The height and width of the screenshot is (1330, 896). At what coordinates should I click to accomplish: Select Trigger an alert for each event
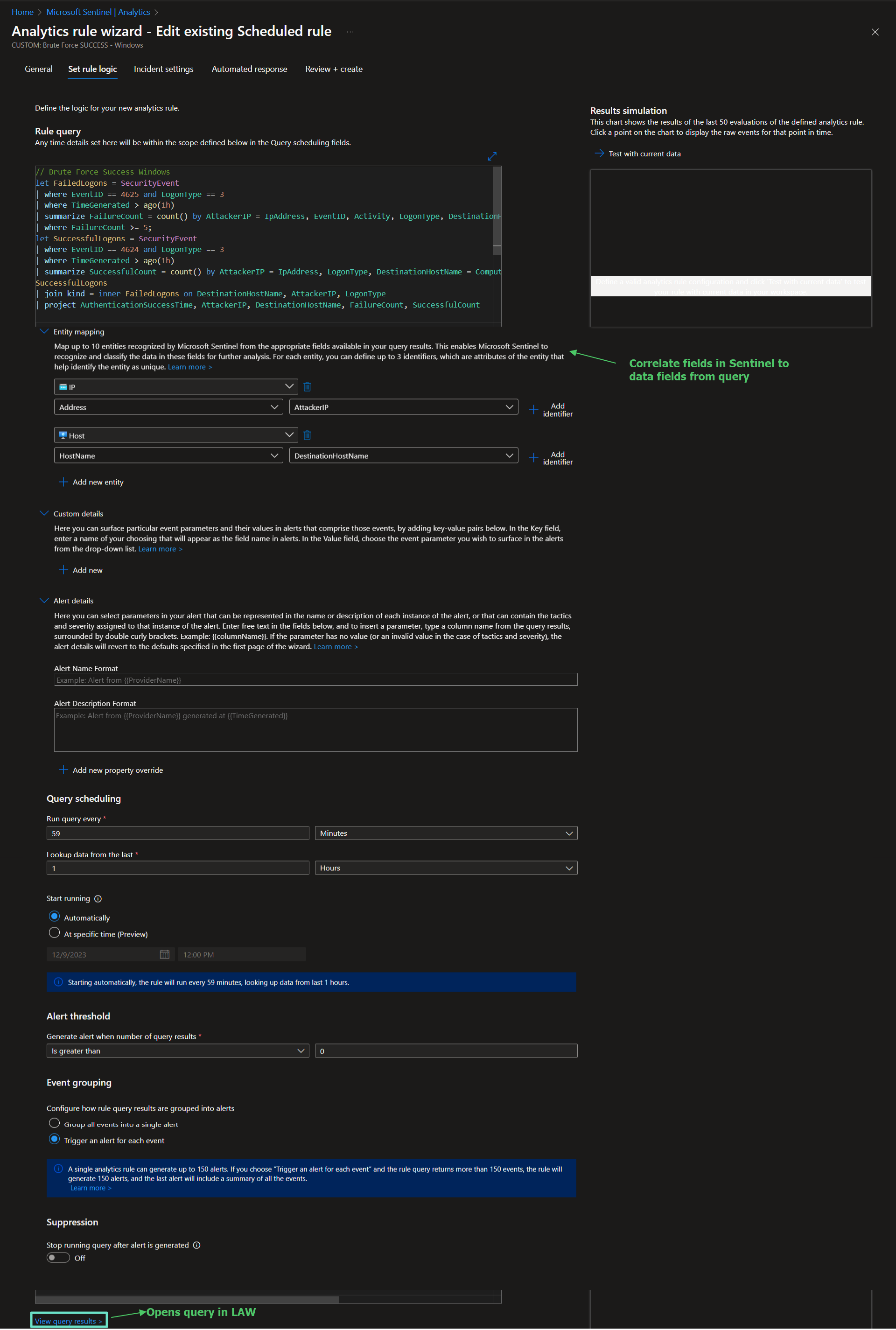(x=54, y=1139)
